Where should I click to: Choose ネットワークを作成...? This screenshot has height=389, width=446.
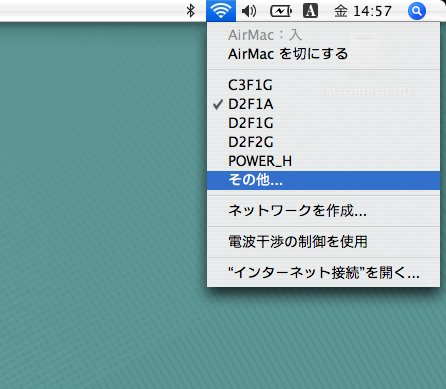pyautogui.click(x=323, y=211)
